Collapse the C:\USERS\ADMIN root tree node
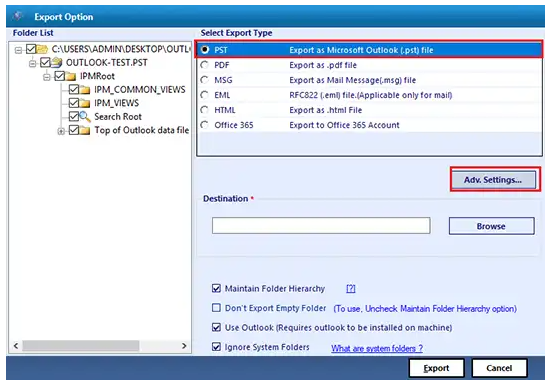This screenshot has width=548, height=382. point(18,50)
